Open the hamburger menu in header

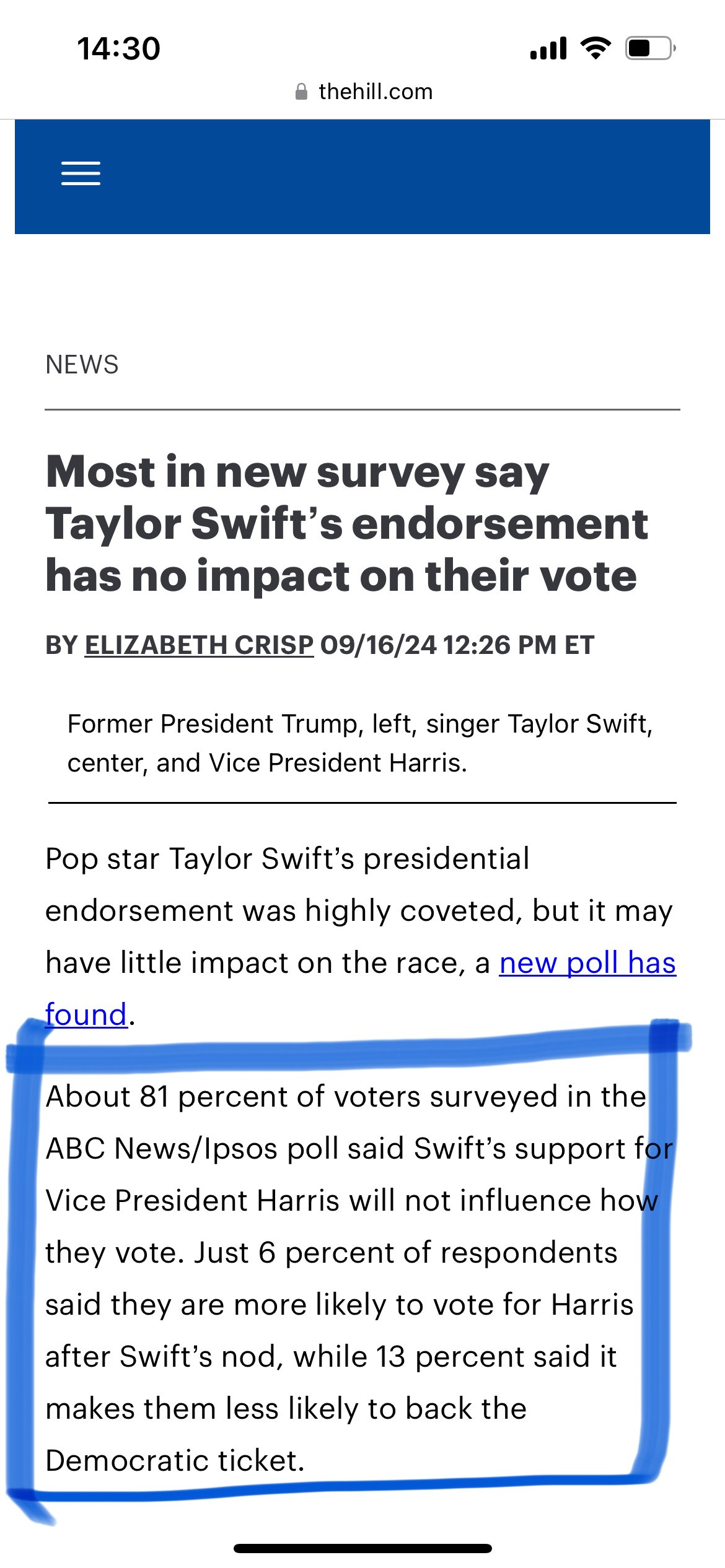pyautogui.click(x=81, y=173)
